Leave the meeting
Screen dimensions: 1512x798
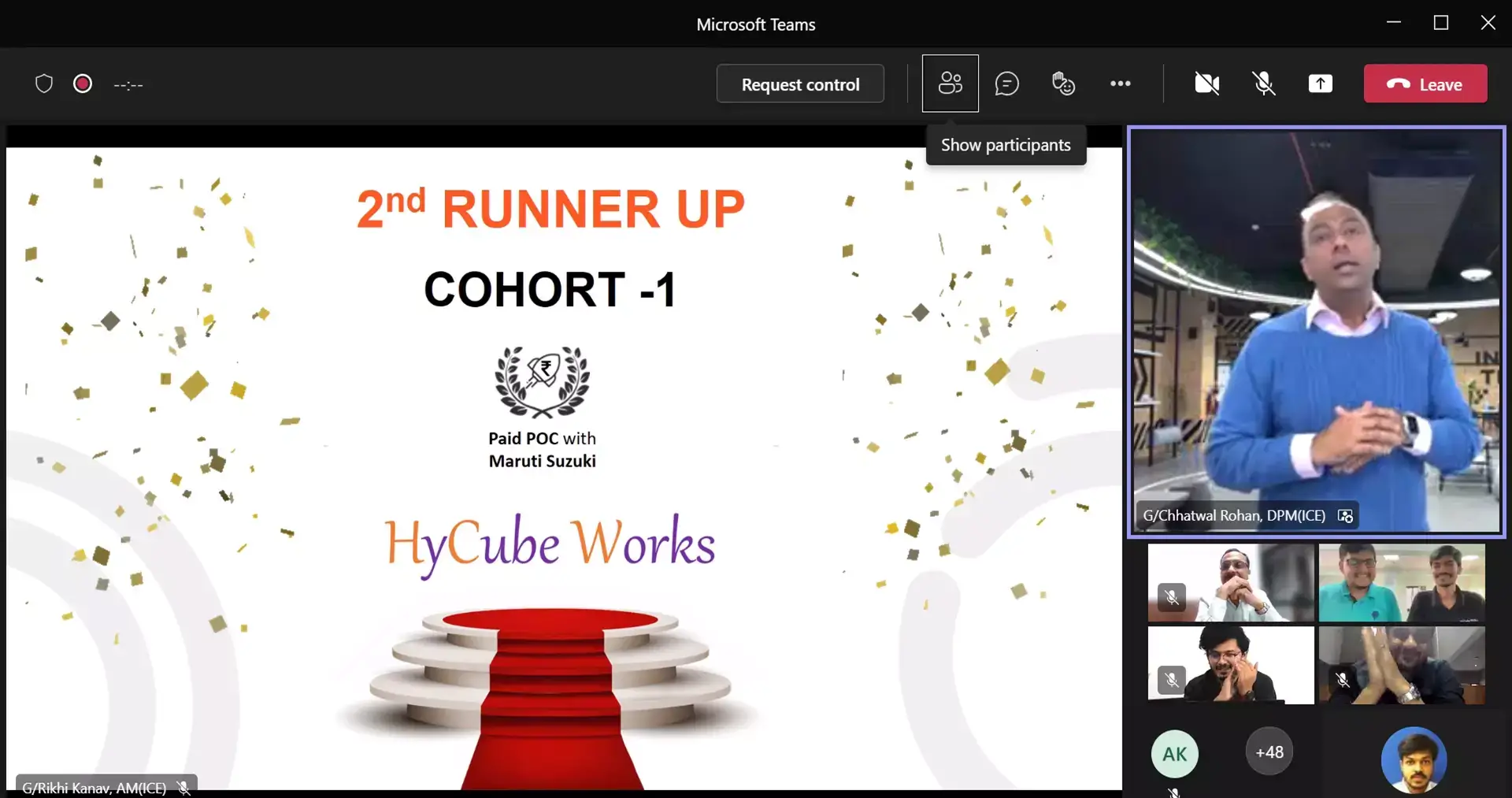[x=1425, y=84]
